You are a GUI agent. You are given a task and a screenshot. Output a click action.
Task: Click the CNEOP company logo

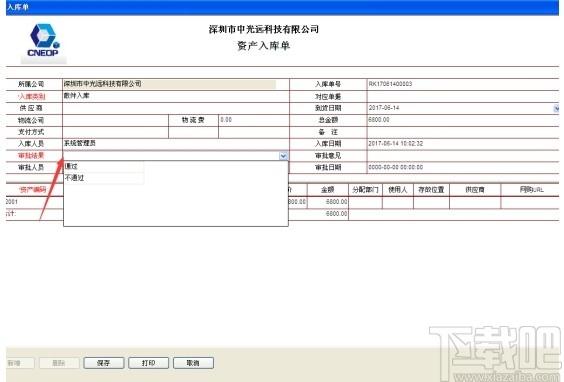[44, 40]
